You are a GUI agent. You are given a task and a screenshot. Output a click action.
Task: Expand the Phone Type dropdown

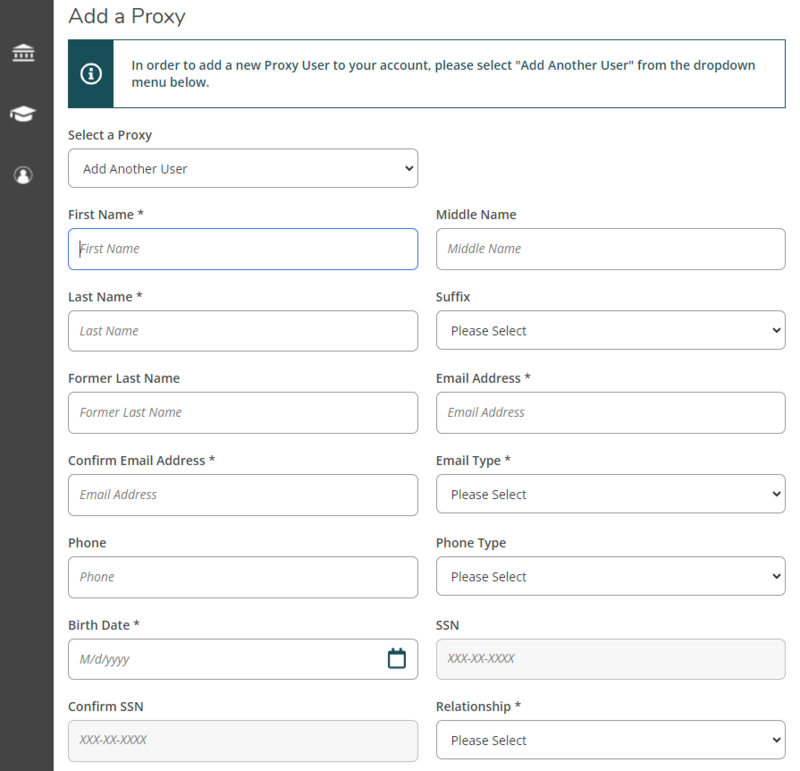point(610,576)
